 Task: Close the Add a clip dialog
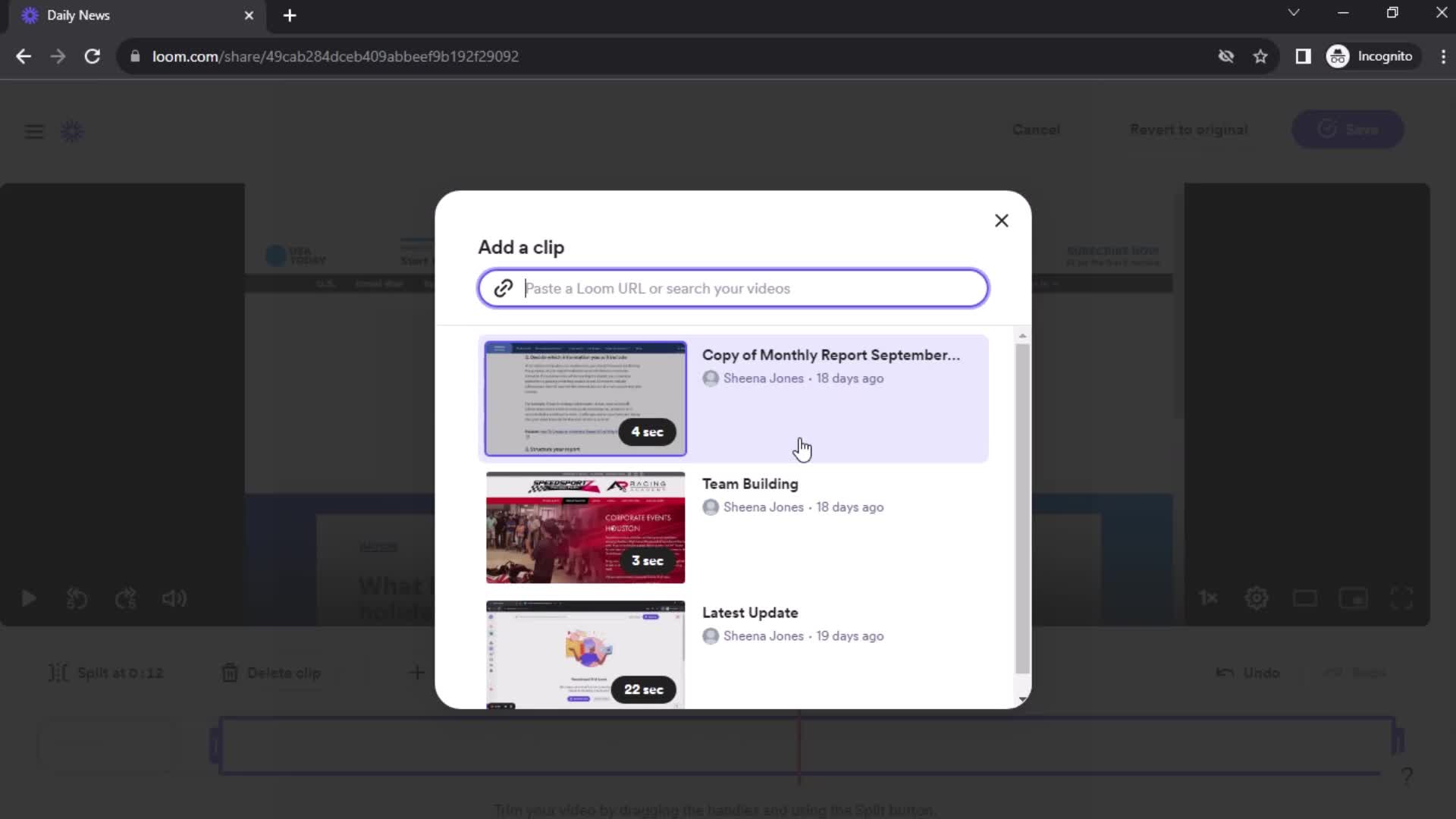[1002, 219]
